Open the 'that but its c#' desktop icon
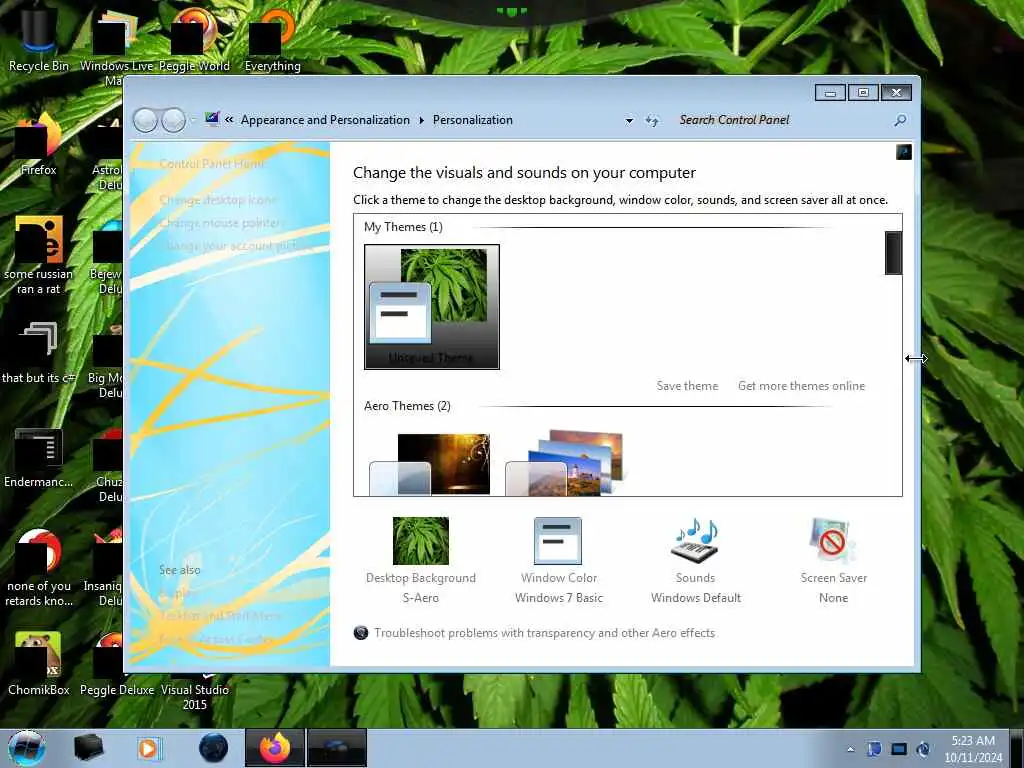The image size is (1024, 768). pyautogui.click(x=39, y=351)
